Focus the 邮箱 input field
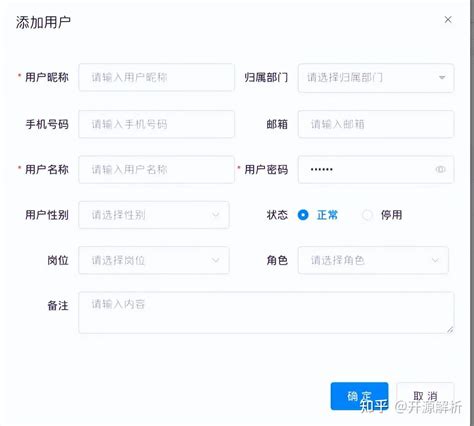 [x=376, y=124]
